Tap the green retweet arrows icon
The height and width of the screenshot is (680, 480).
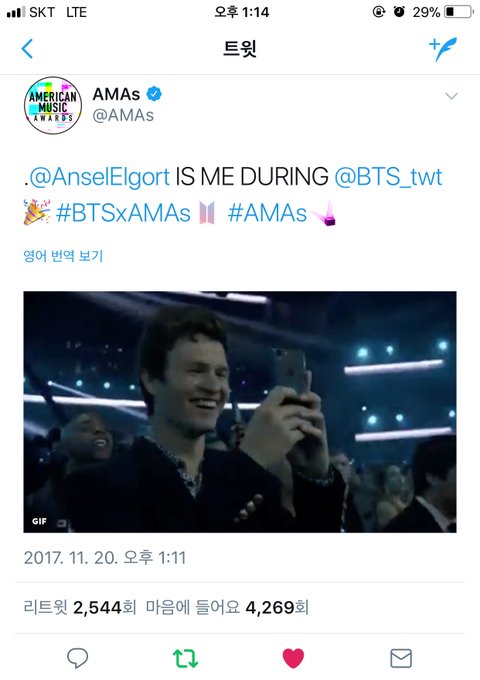pos(186,658)
